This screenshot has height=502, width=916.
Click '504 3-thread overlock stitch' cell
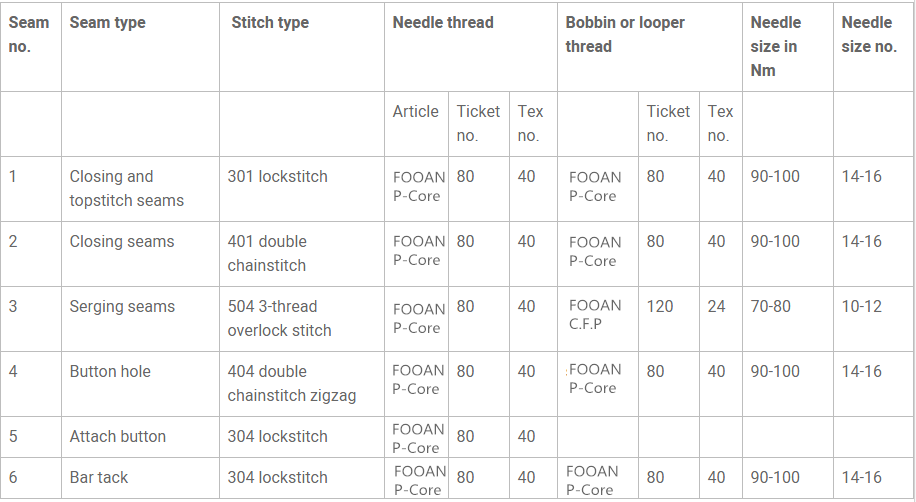coord(302,318)
